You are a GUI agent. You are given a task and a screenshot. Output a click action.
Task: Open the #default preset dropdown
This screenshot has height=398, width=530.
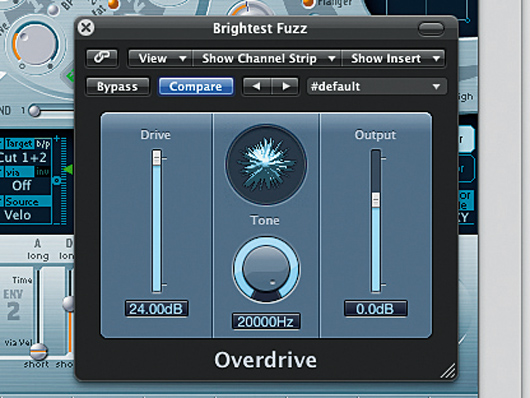coord(376,87)
